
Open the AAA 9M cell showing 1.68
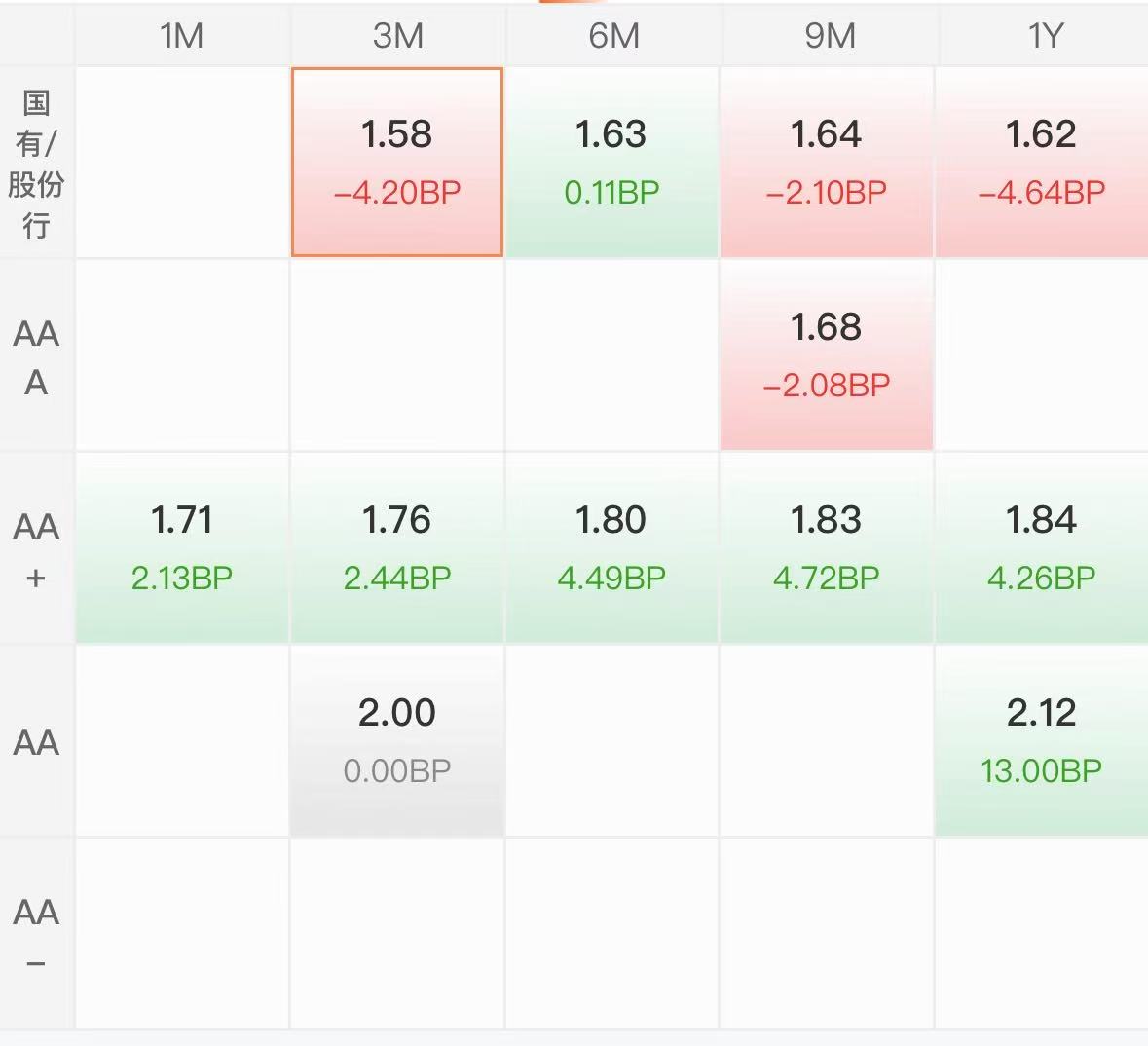826,355
